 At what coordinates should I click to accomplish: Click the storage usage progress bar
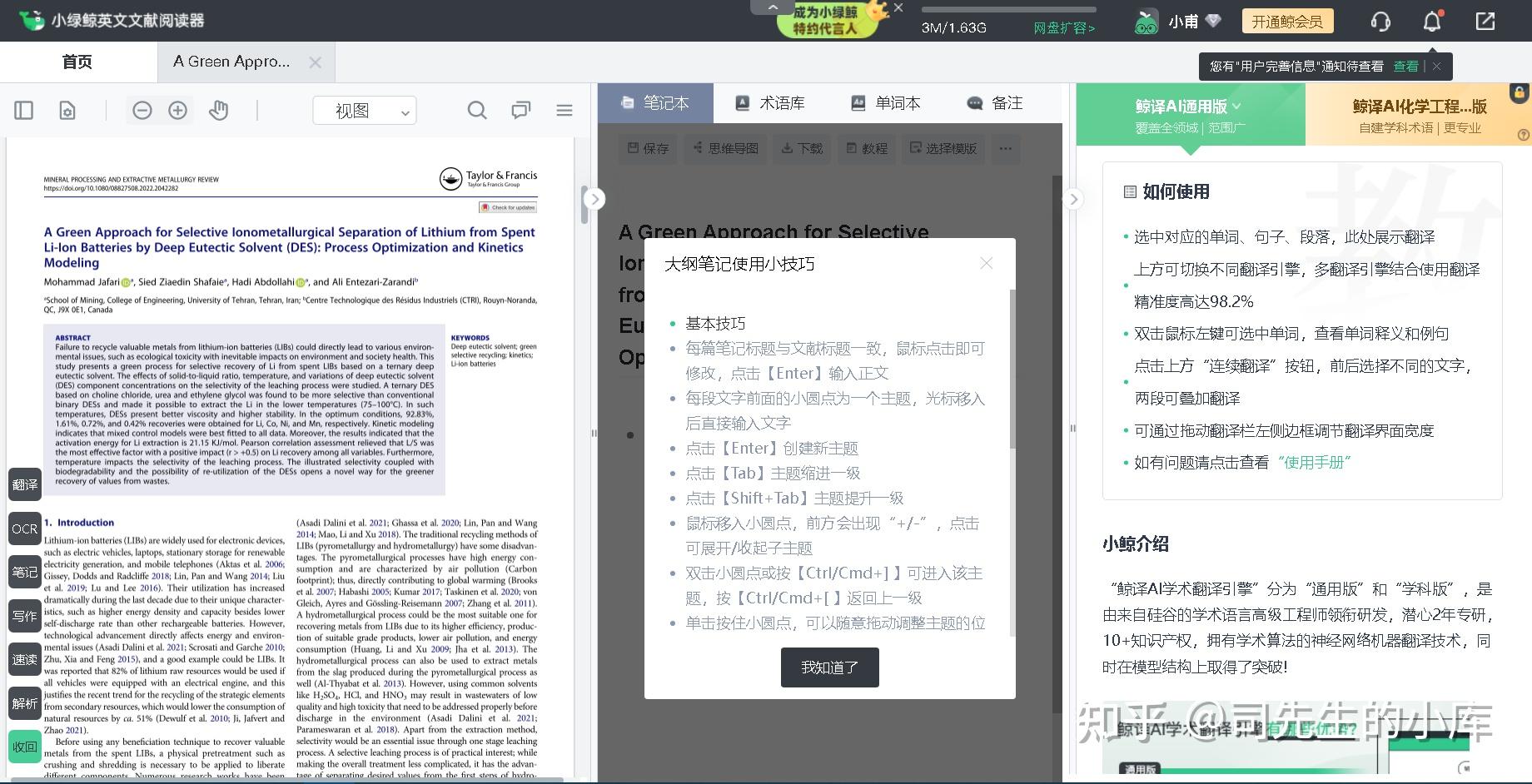(1009, 10)
